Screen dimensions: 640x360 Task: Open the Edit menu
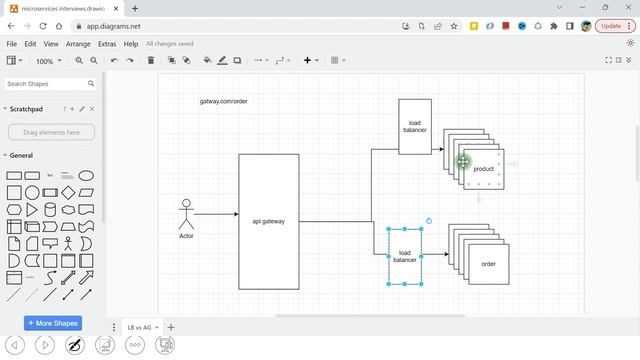coord(30,44)
